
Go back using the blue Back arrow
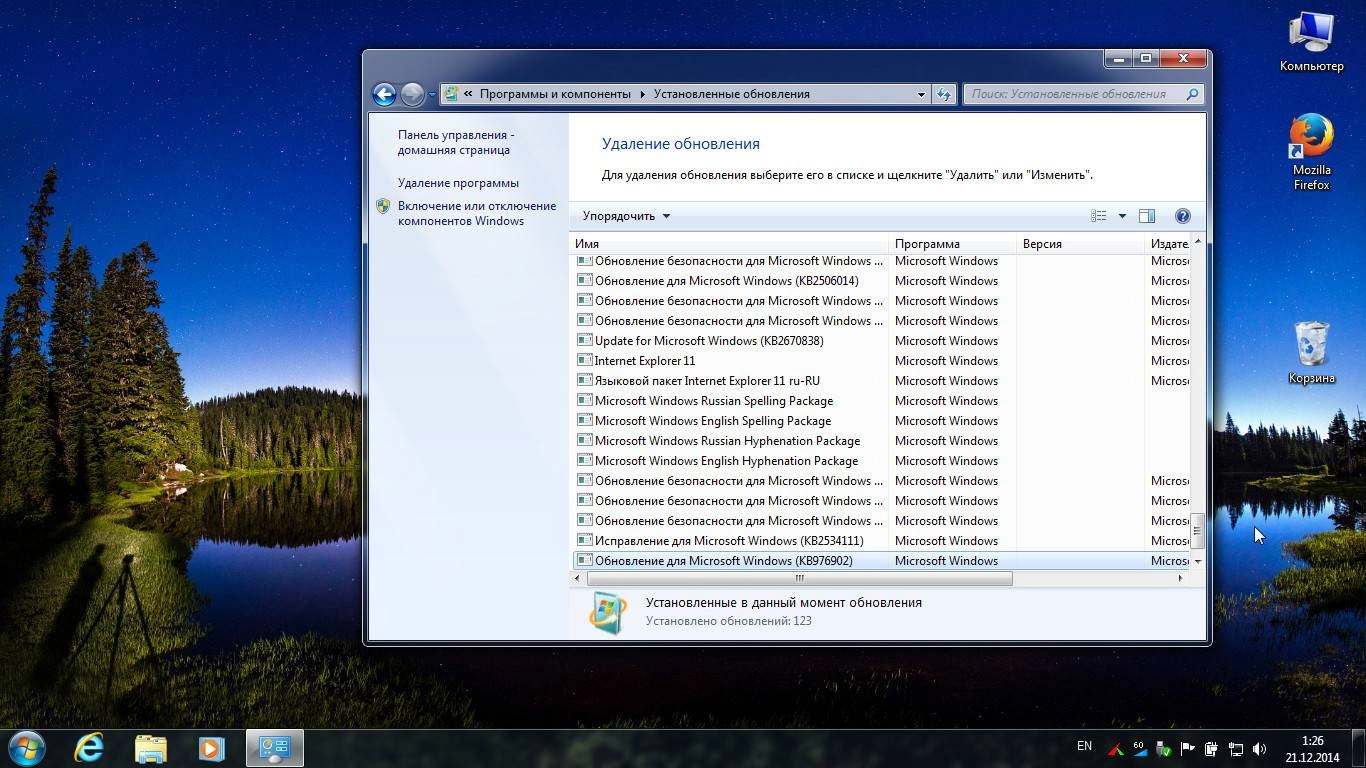tap(384, 94)
